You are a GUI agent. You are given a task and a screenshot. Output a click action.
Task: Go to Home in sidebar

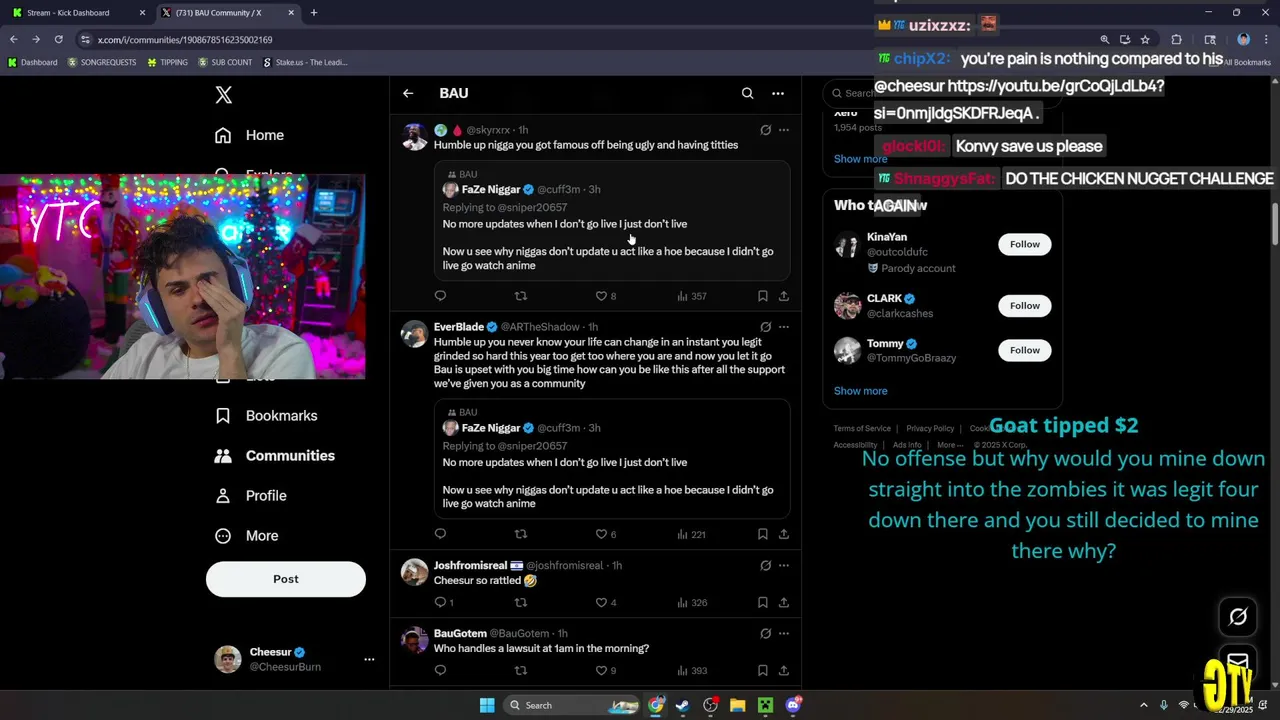pyautogui.click(x=249, y=135)
